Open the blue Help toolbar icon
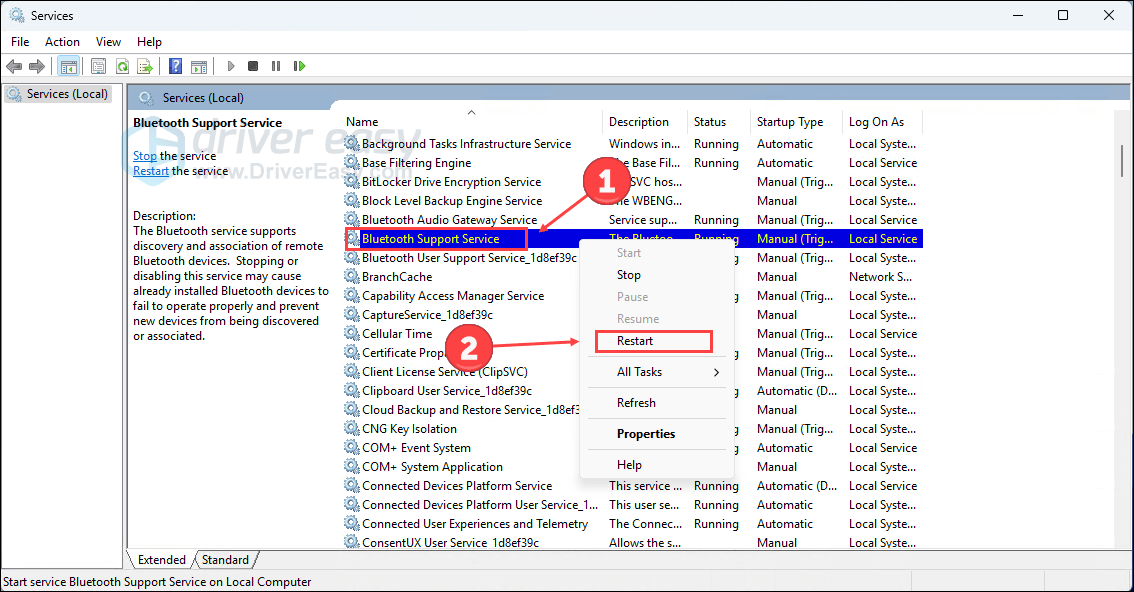 coord(175,66)
